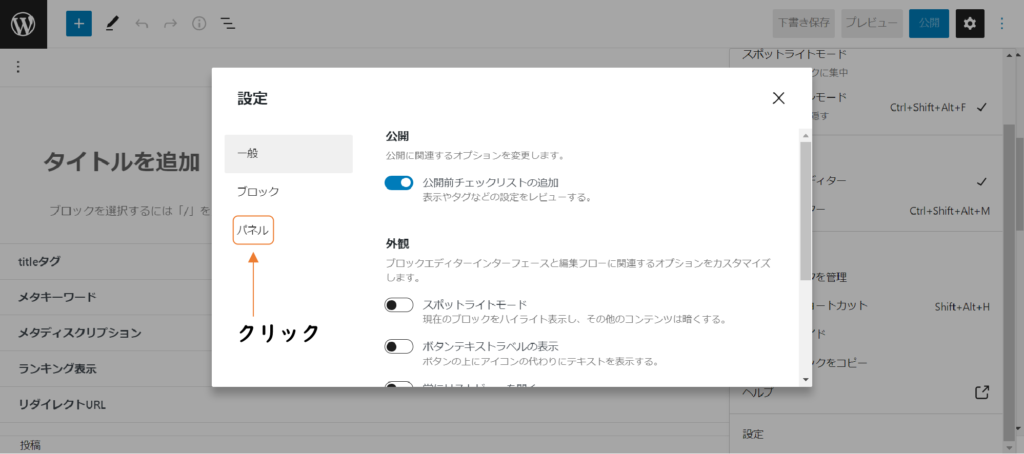This screenshot has width=1024, height=454.
Task: Open the document info details icon
Action: [x=199, y=24]
